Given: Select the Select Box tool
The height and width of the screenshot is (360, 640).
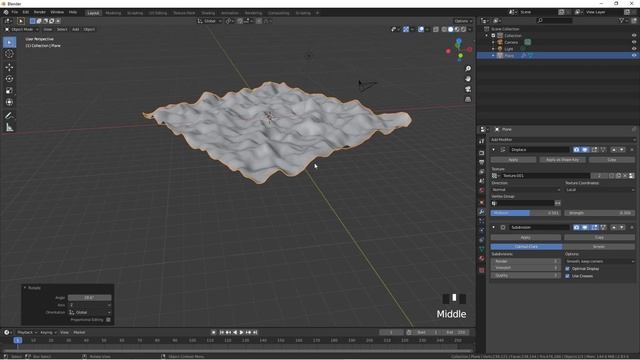Looking at the screenshot, I should point(9,42).
